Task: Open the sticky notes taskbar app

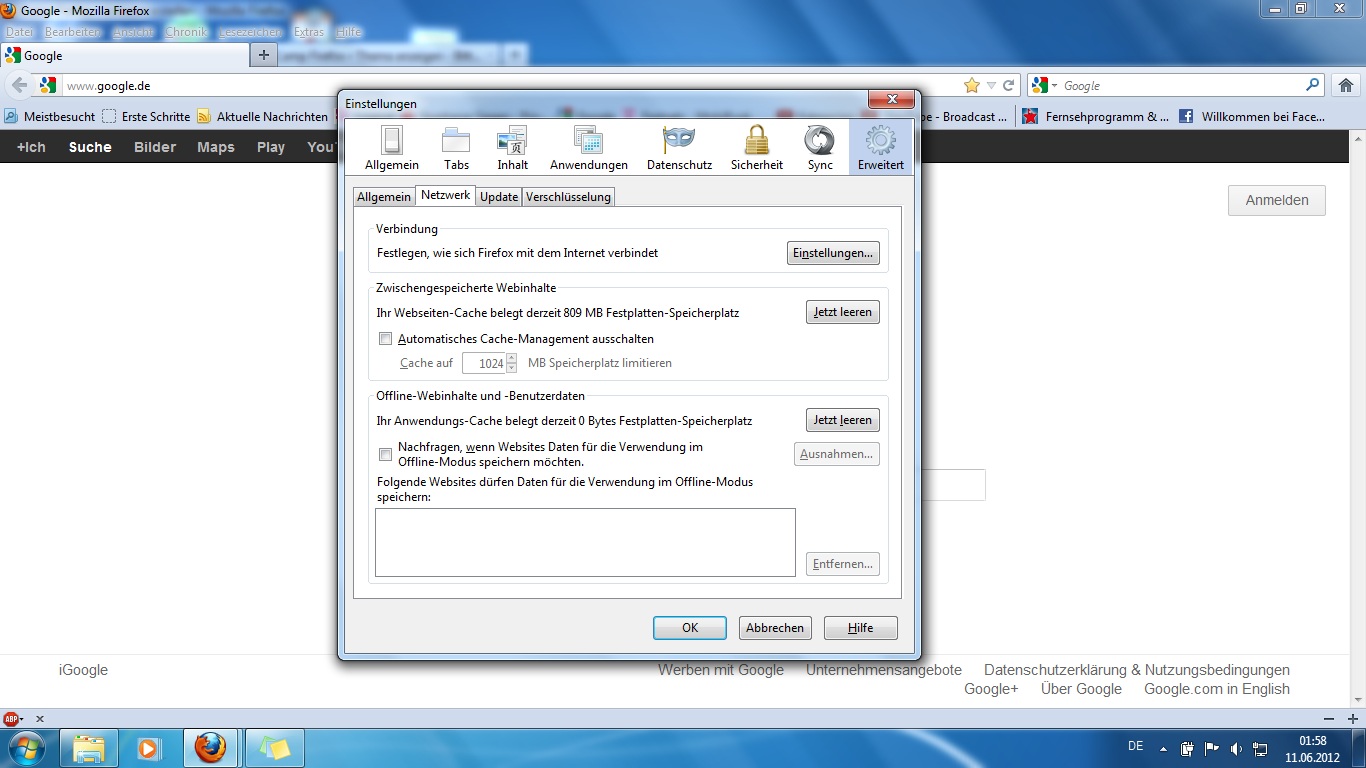Action: [x=274, y=748]
